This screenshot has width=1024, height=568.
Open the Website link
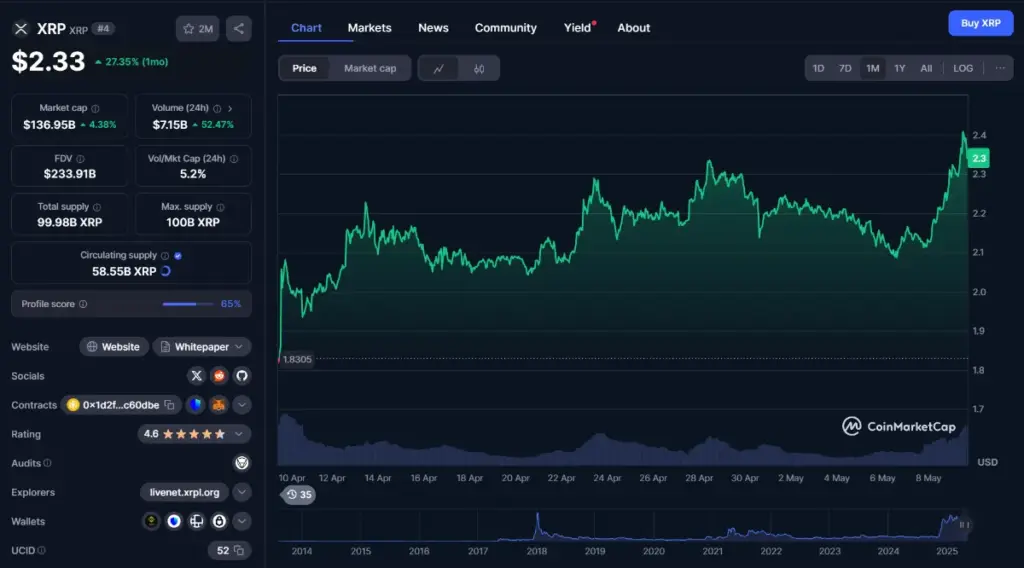114,347
